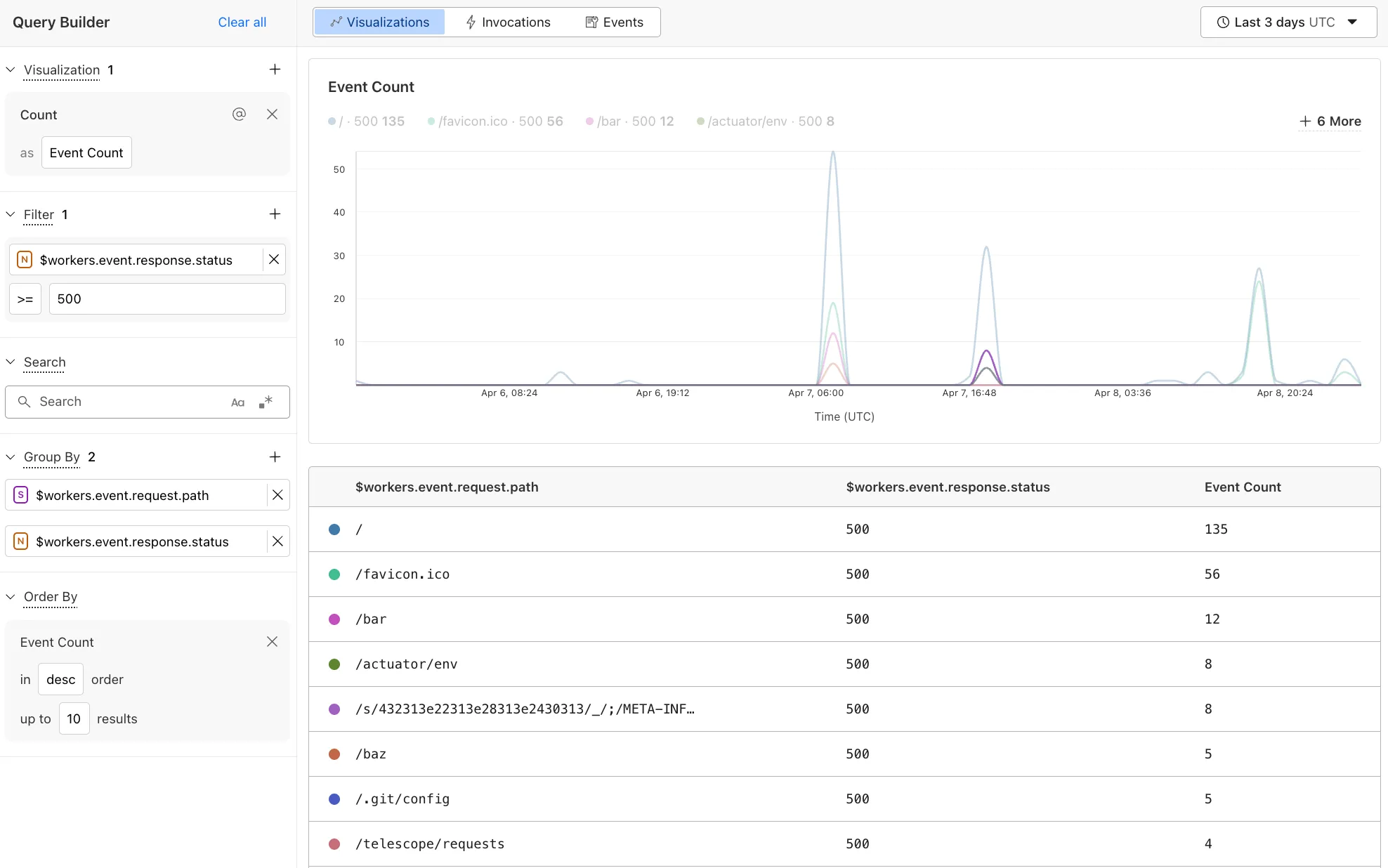Viewport: 1388px width, 868px height.
Task: Click the blue color dot beside the '/' row
Action: pos(334,530)
